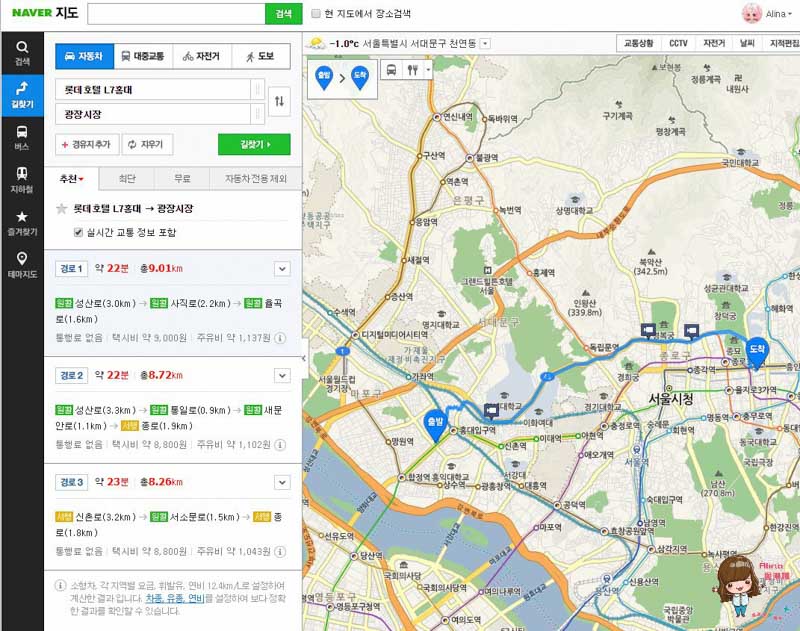
Task: Click the 도착 destination marker on map
Action: [757, 352]
